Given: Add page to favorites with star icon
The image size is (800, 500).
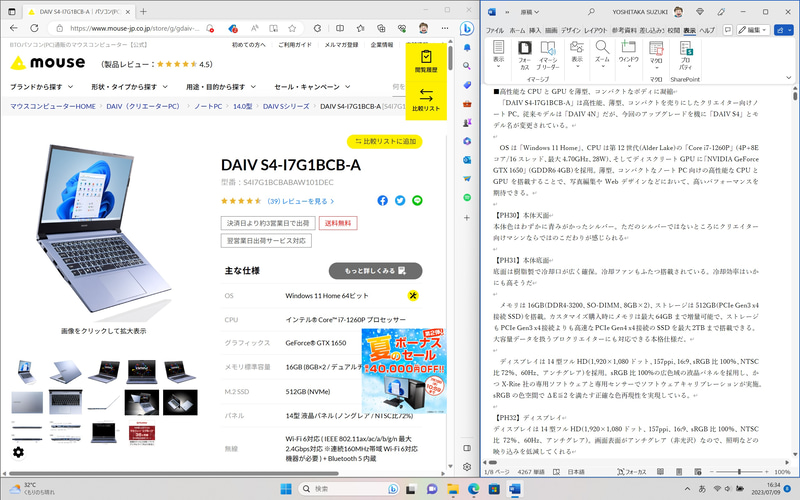Looking at the screenshot, I should point(292,28).
